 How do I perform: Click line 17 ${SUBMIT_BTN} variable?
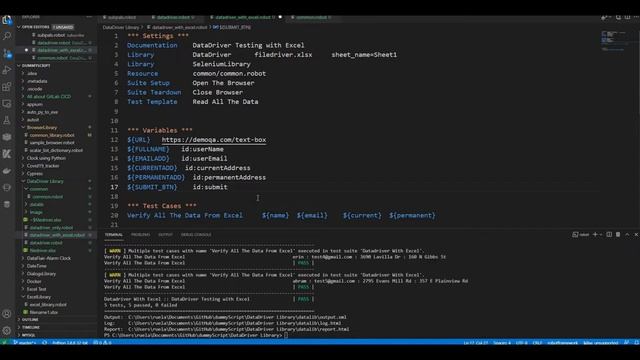click(152, 187)
